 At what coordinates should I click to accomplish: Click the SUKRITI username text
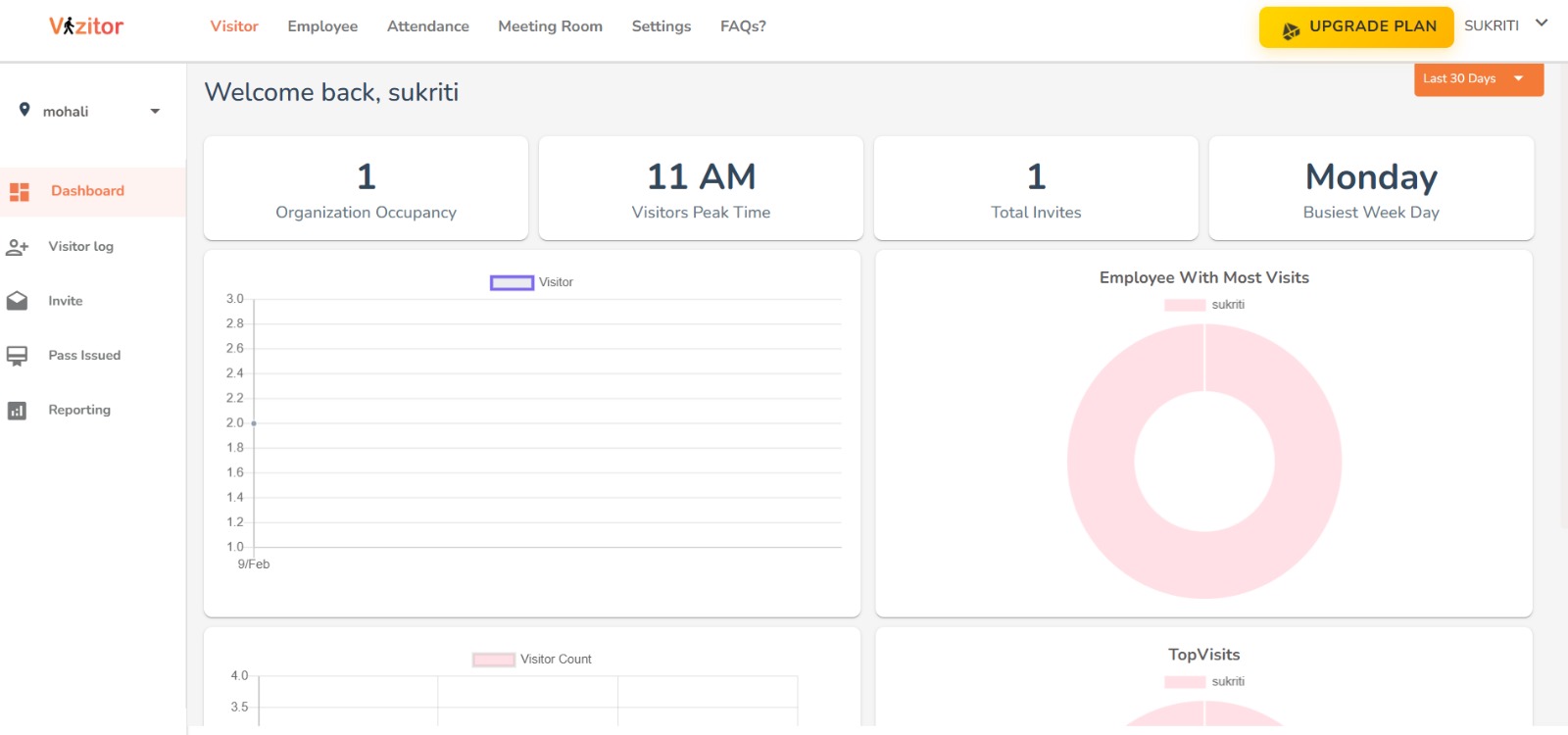point(1492,25)
